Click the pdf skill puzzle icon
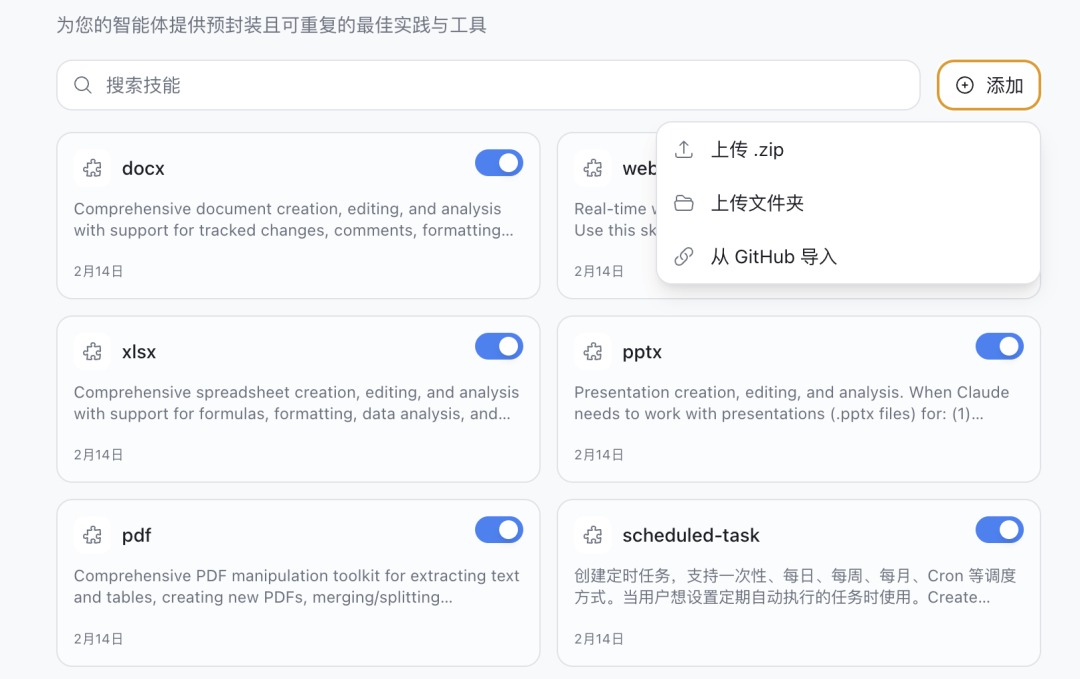This screenshot has height=679, width=1080. 92,535
